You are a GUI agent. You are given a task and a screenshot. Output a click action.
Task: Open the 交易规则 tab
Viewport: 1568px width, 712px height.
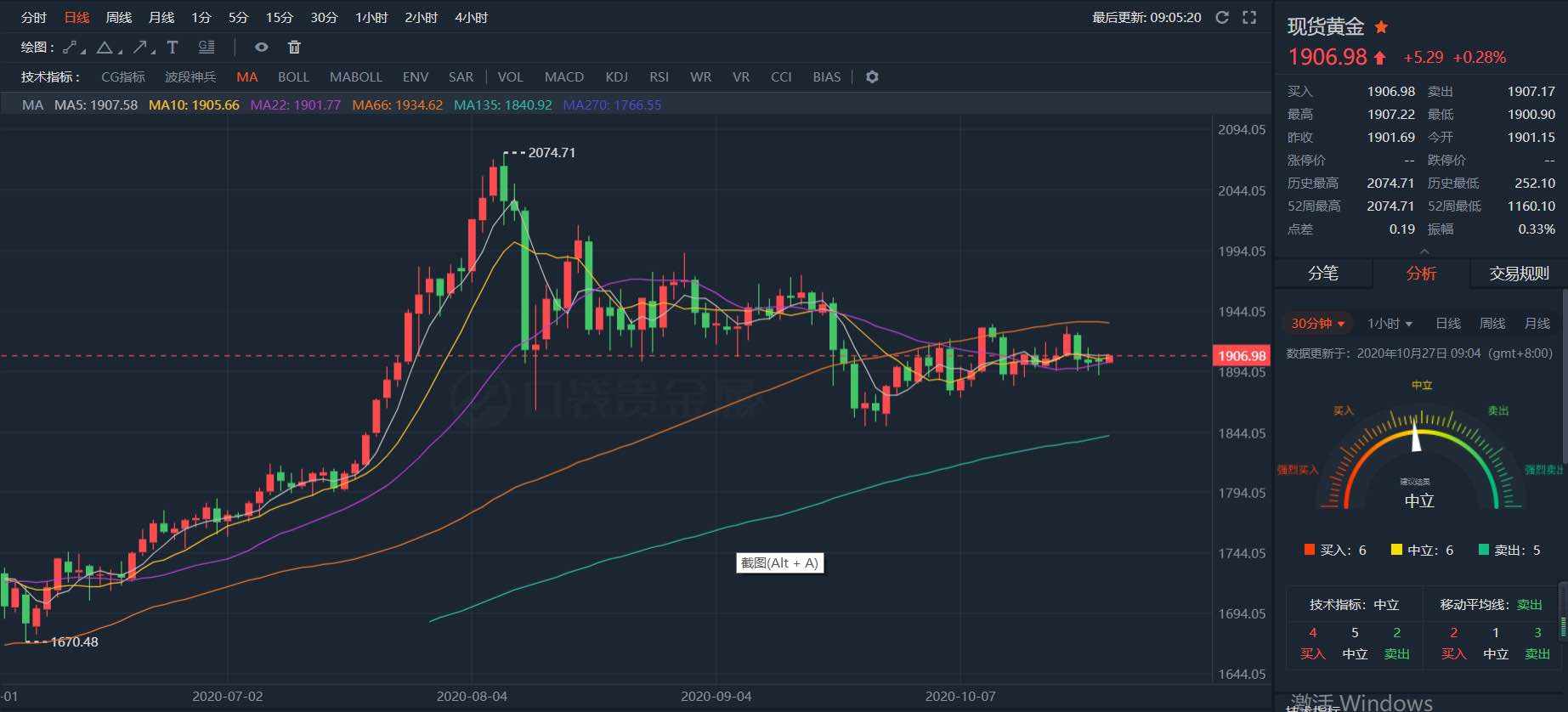pos(1519,274)
